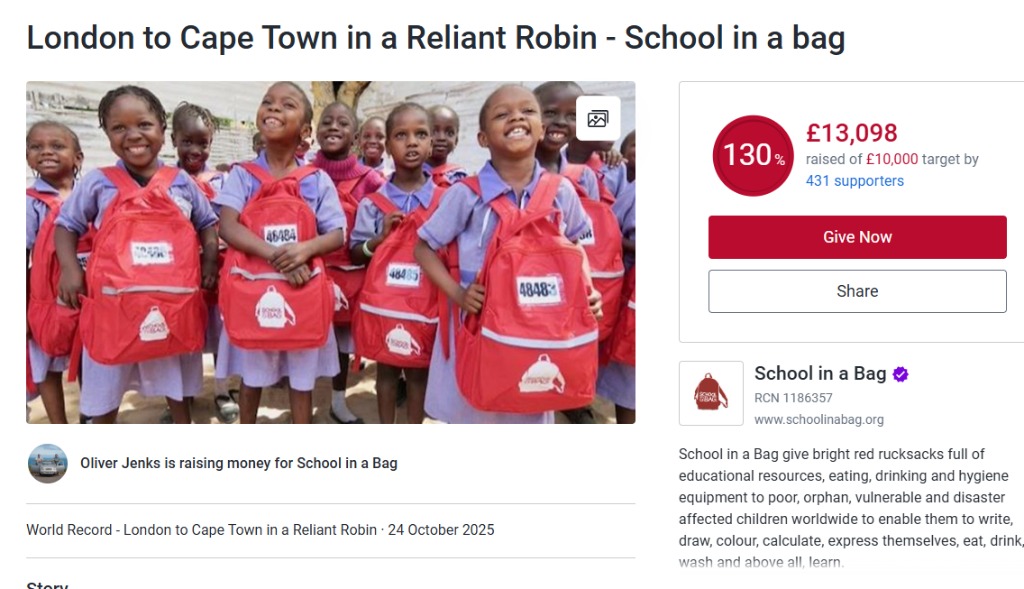Visit www.schoolinabag.org website link
Viewport: 1024px width, 589px height.
click(818, 420)
